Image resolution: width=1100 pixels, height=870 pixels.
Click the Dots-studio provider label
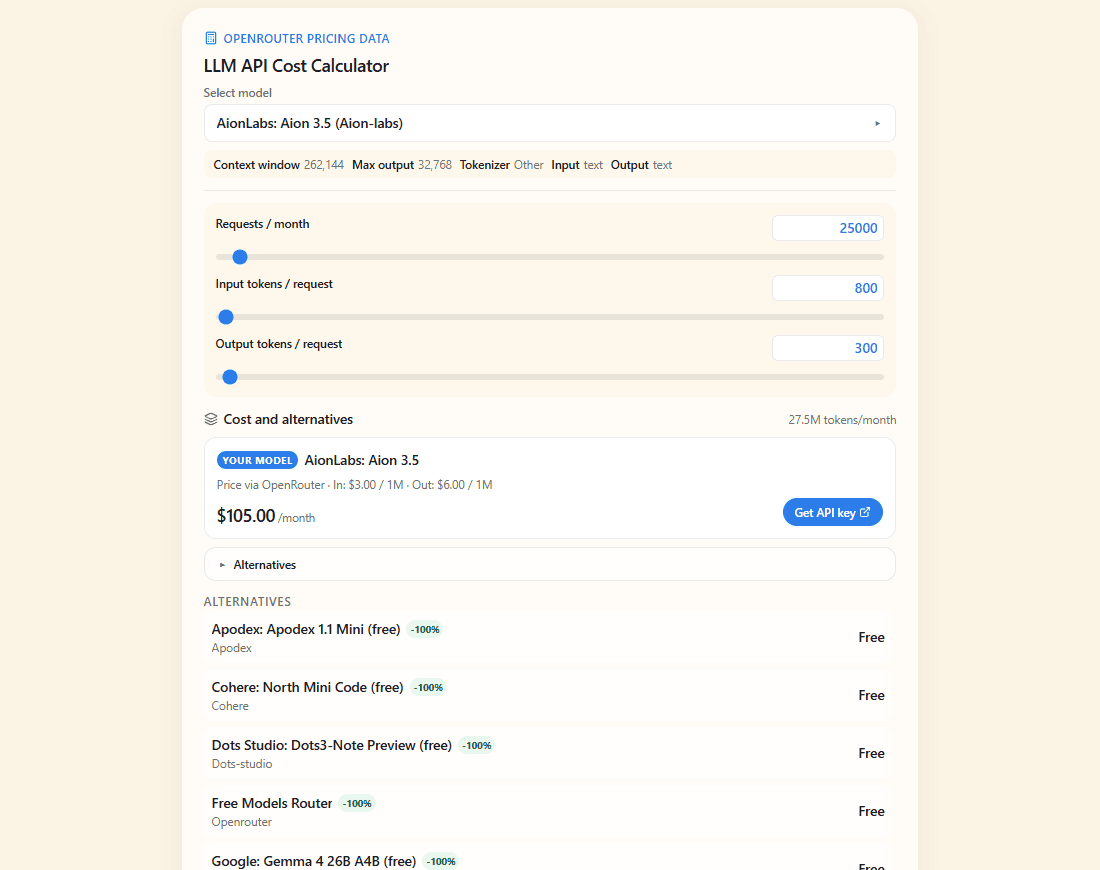[242, 764]
